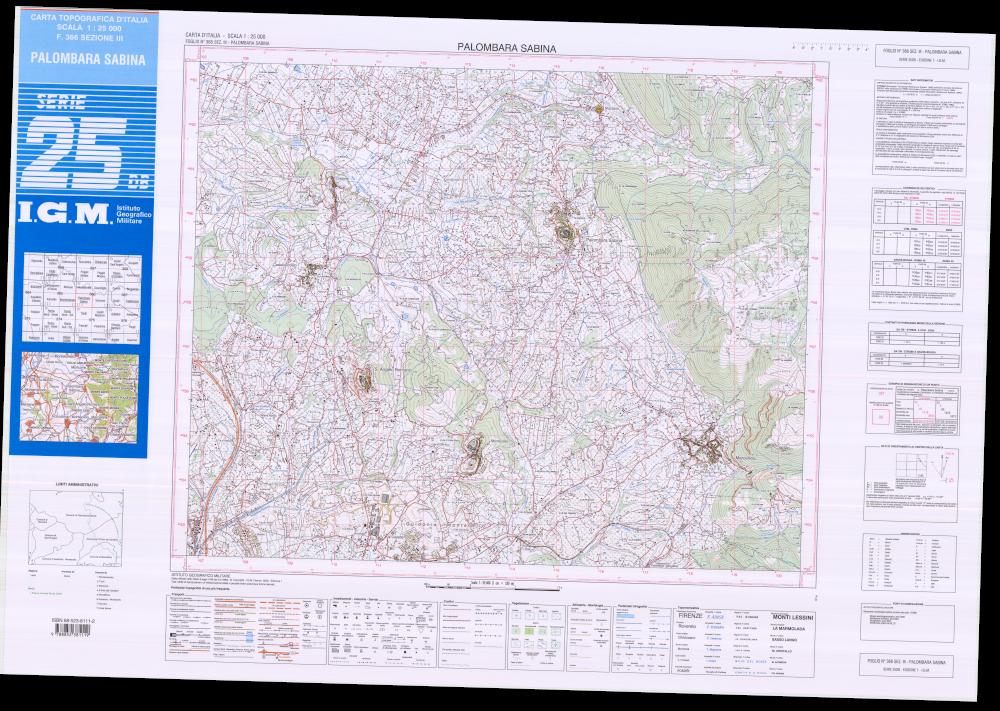Select the "I.G.M." logo lettering
Screen dimensions: 1000x711
[x=64, y=214]
